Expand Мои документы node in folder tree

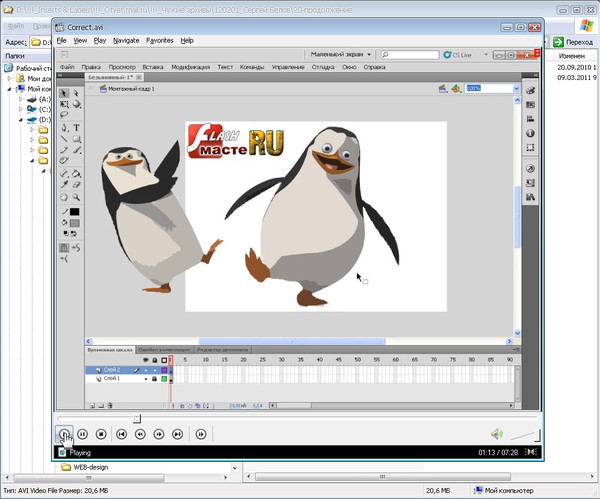click(x=9, y=78)
